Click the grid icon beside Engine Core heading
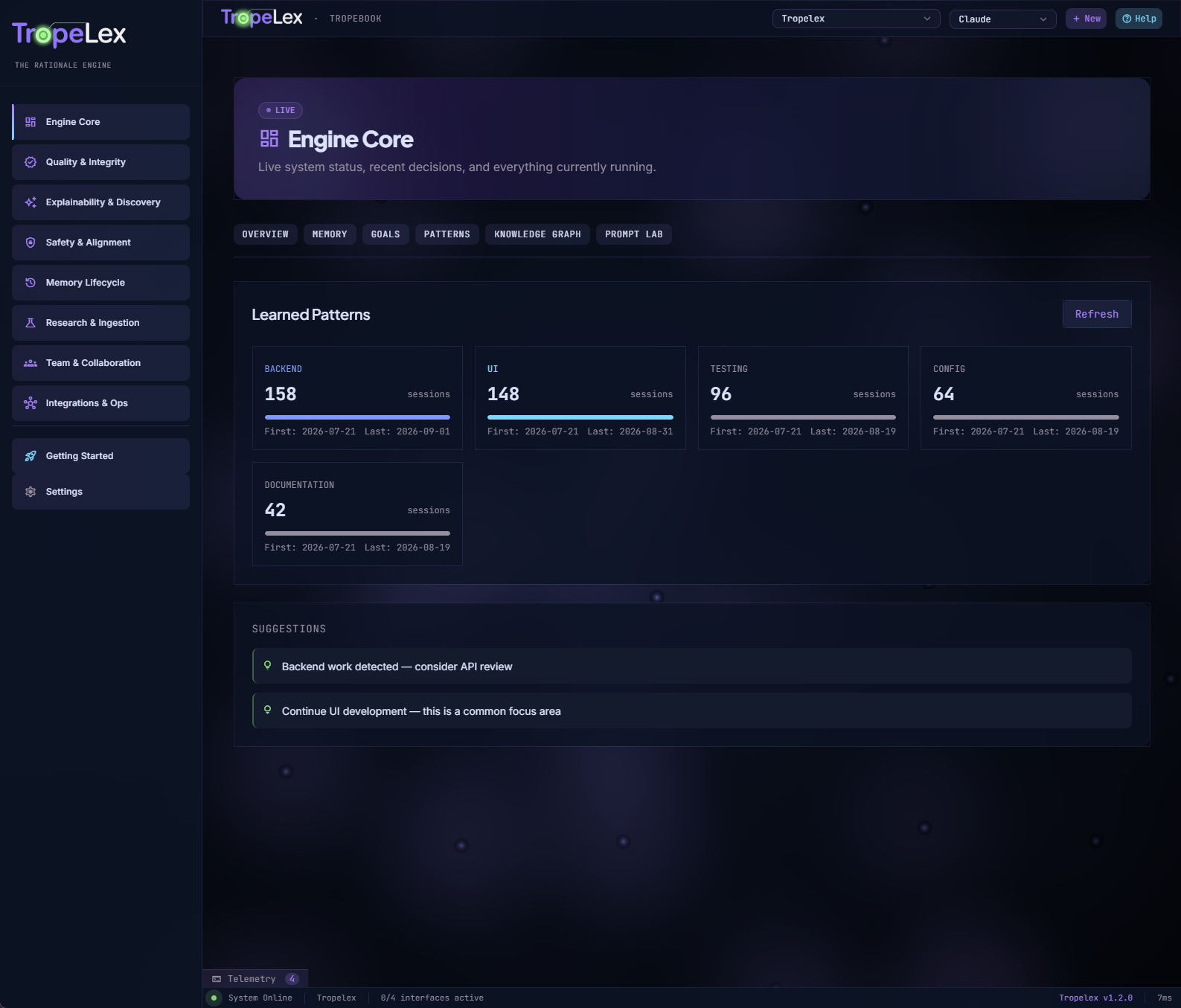1181x1008 pixels. (x=269, y=138)
